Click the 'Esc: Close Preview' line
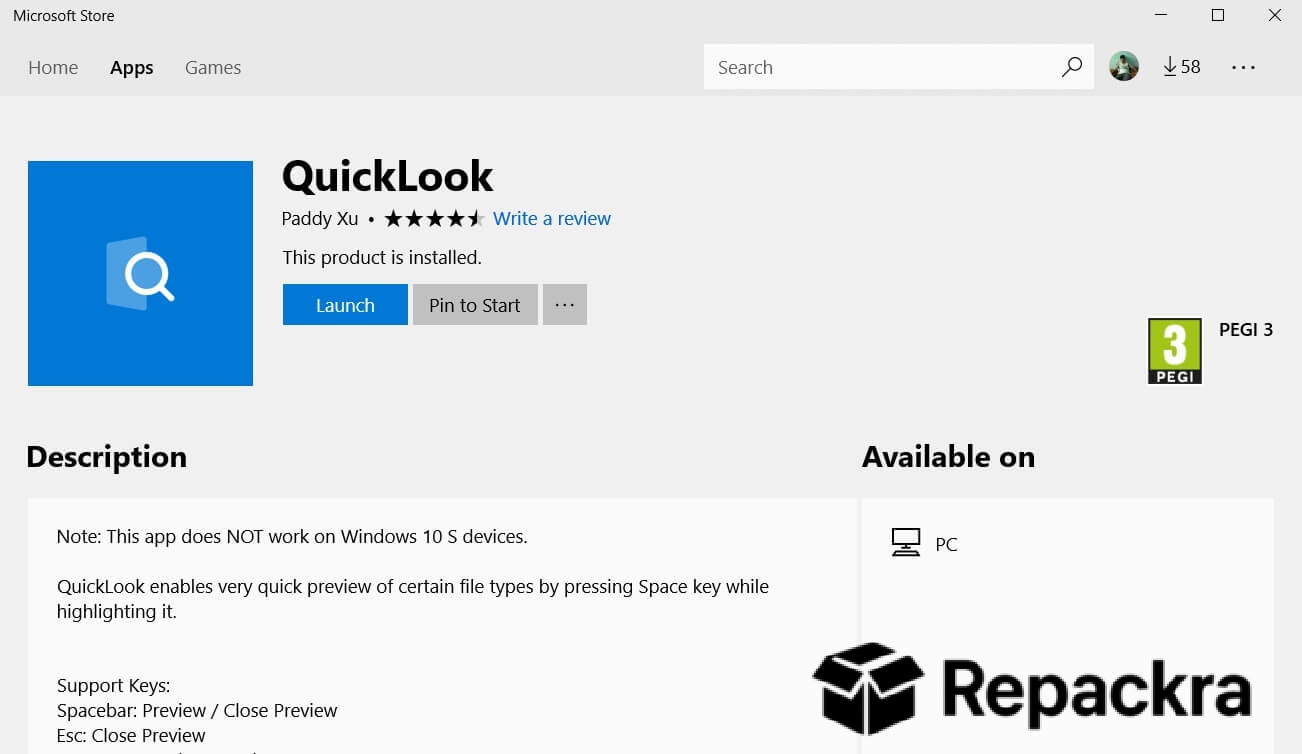The image size is (1302, 754). point(131,735)
